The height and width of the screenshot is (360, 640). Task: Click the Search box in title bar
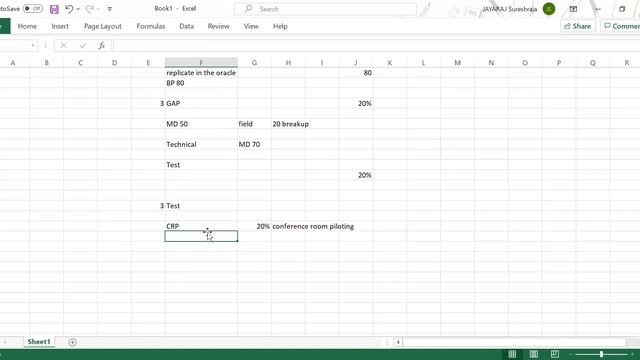click(x=325, y=9)
